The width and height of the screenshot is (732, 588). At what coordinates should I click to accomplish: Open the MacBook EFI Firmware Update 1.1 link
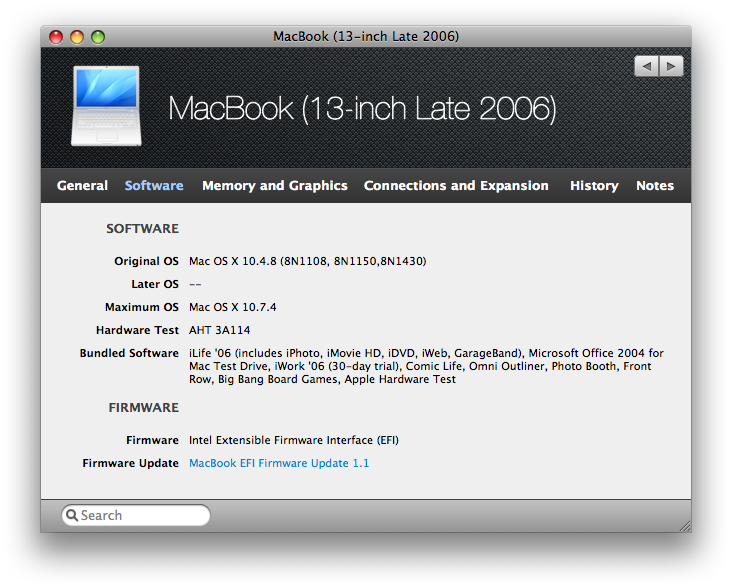pos(279,463)
